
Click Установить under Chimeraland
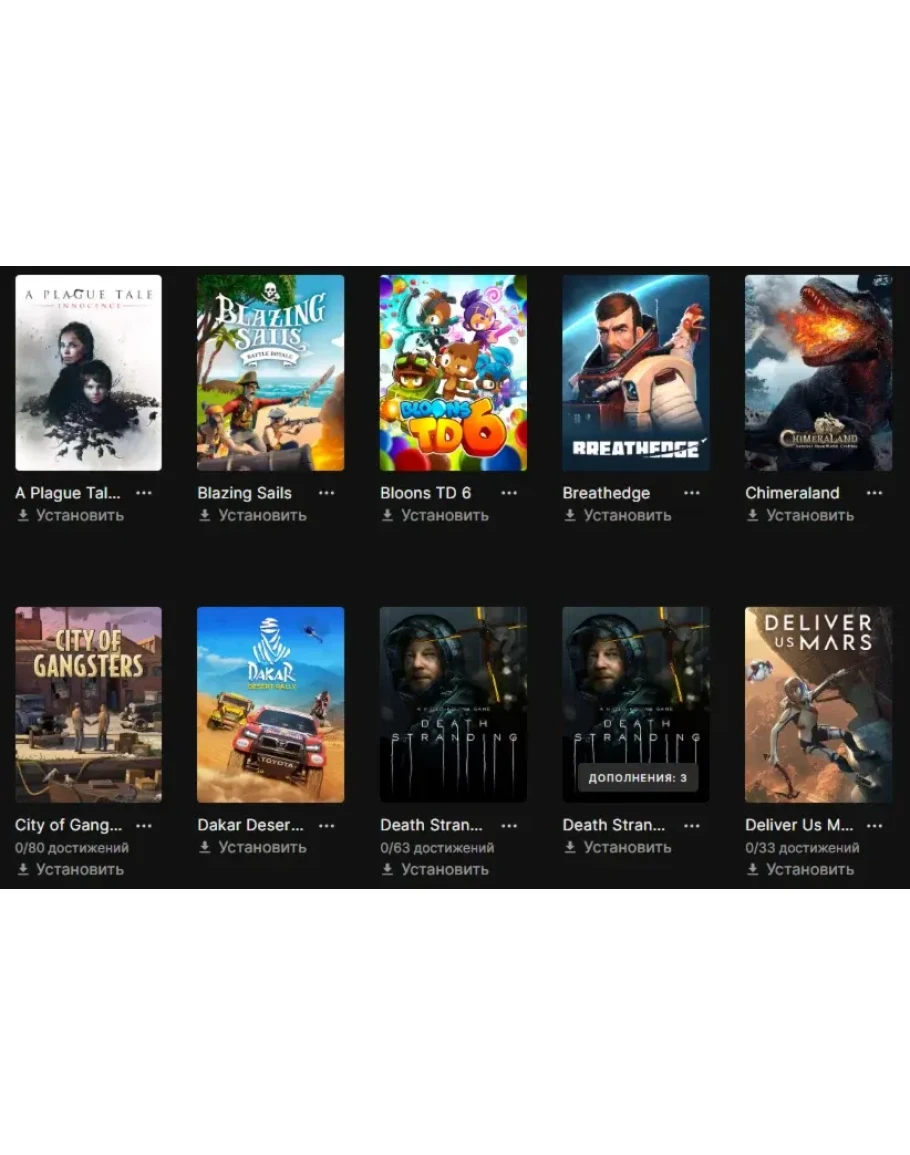[801, 515]
